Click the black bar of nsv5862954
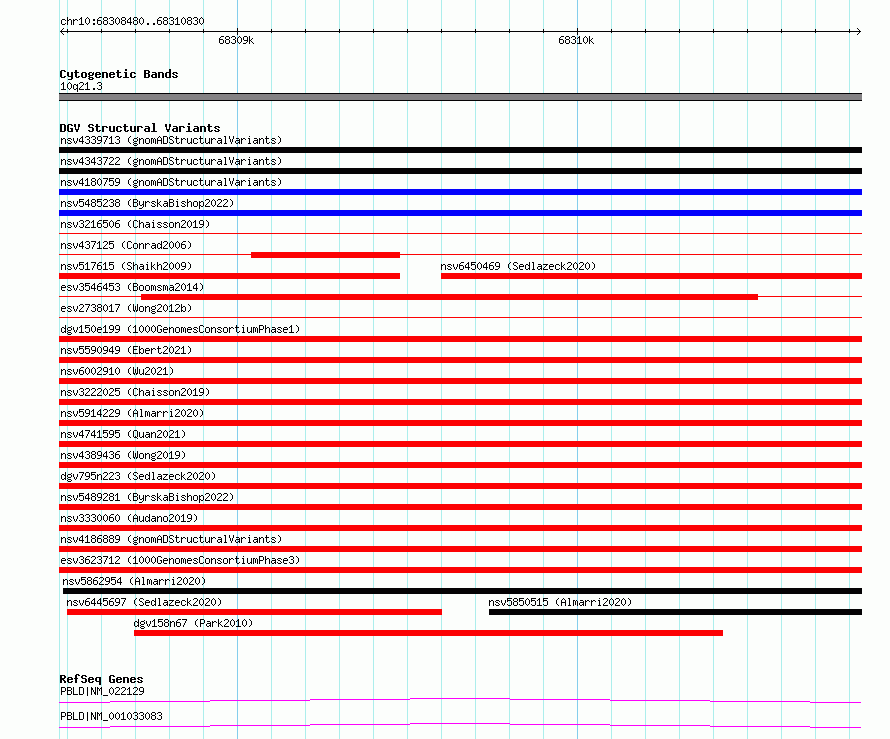The width and height of the screenshot is (890, 739). 462,591
